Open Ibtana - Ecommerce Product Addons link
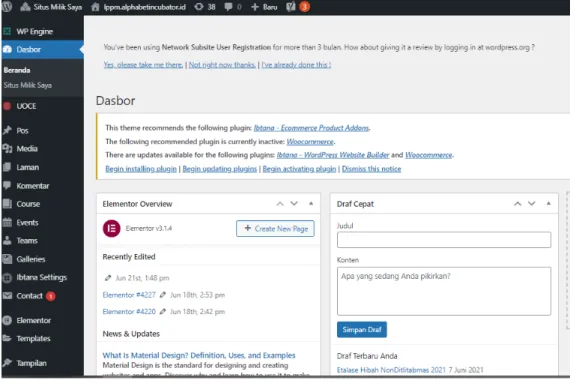Screen dimensions: 576x386 tap(312, 128)
